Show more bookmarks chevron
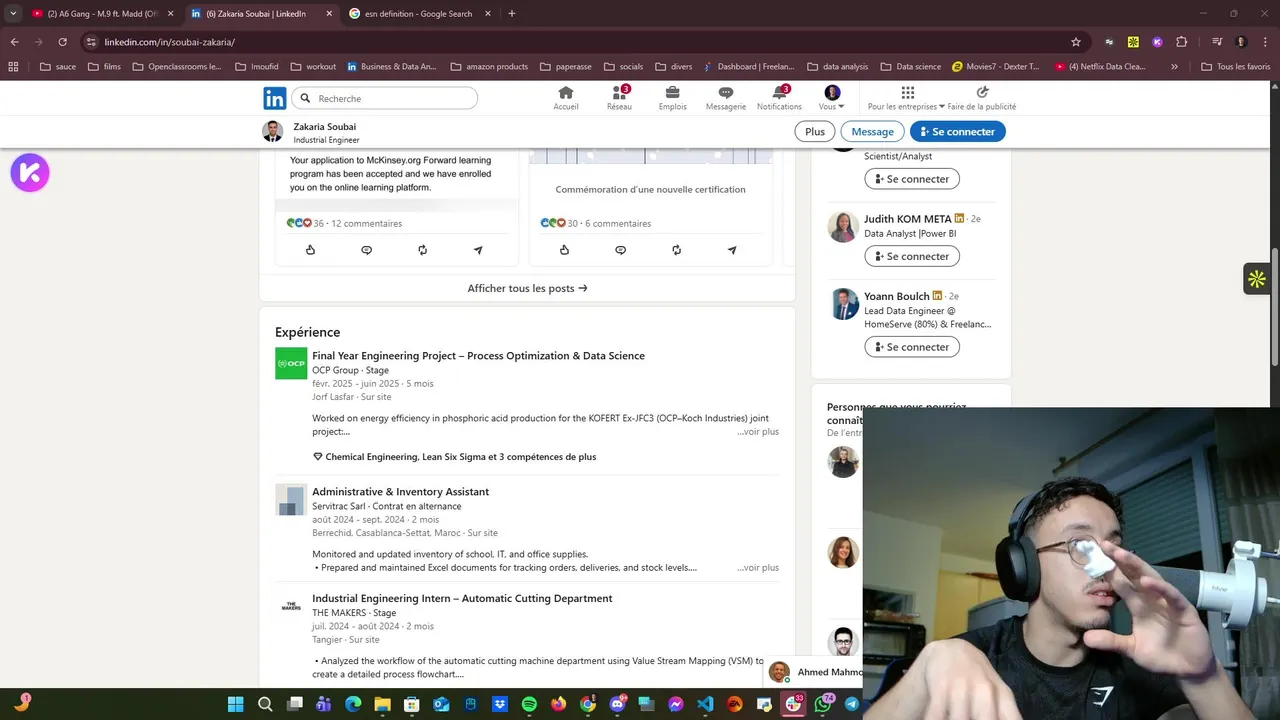The width and height of the screenshot is (1280, 720). click(x=1174, y=67)
